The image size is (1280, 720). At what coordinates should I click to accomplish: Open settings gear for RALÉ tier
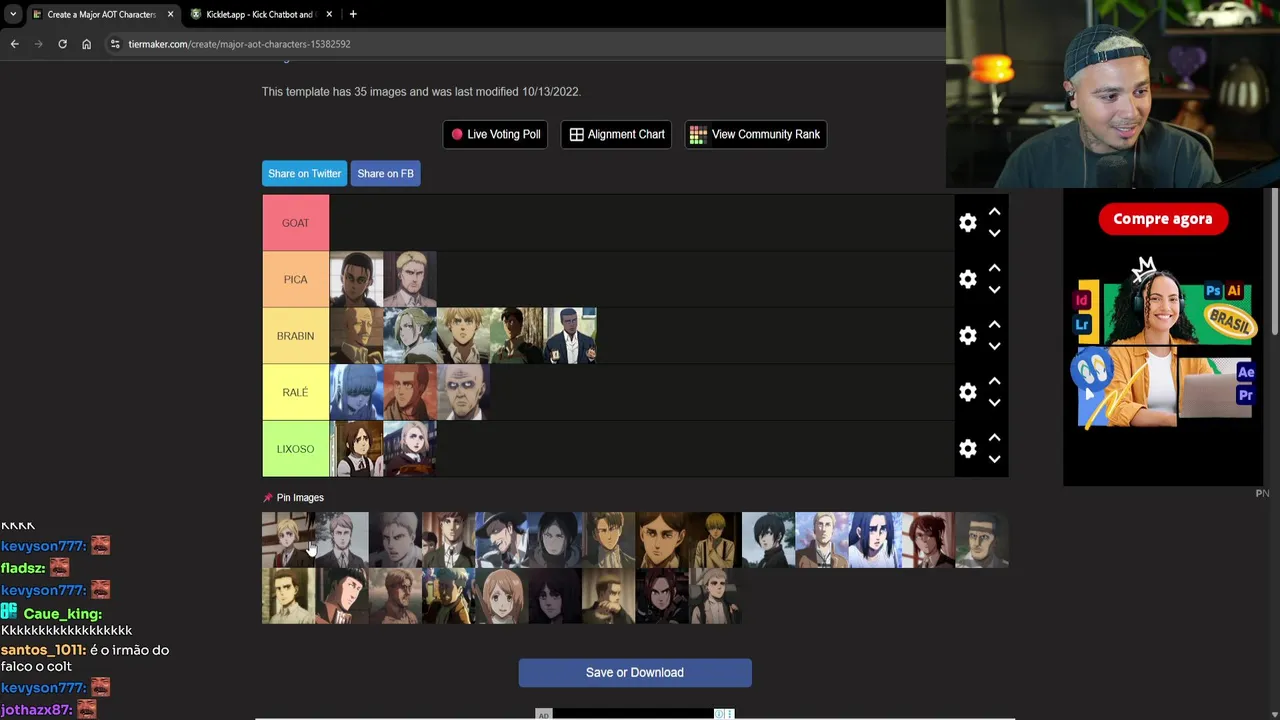967,392
